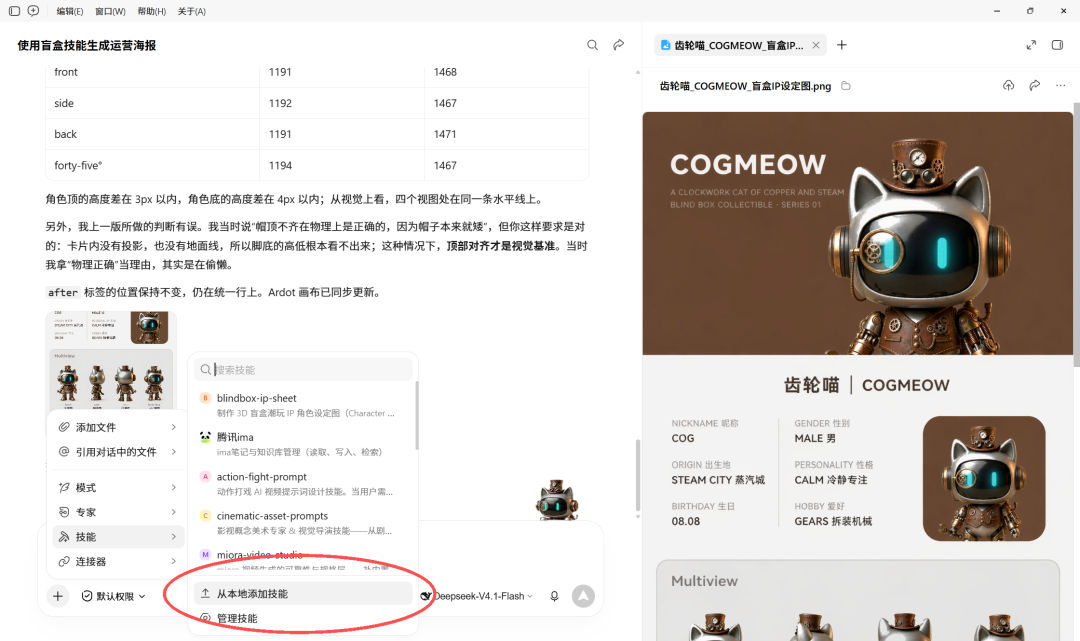Image resolution: width=1080 pixels, height=641 pixels.
Task: Choose the 腾讯ima skill
Action: tap(303, 444)
